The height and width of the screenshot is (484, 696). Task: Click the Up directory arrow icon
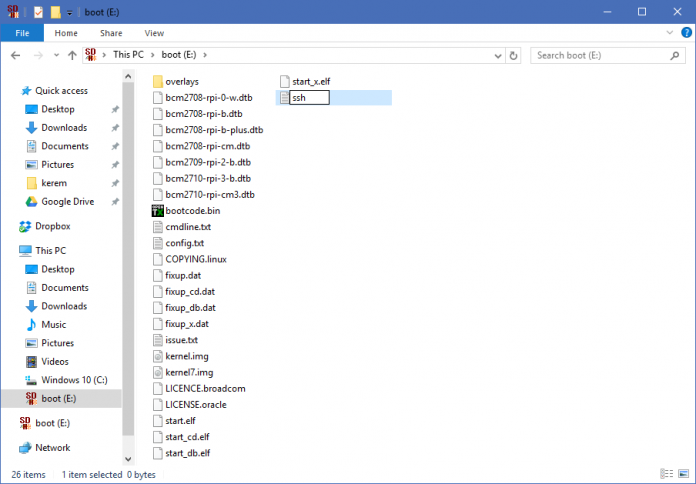click(x=72, y=55)
